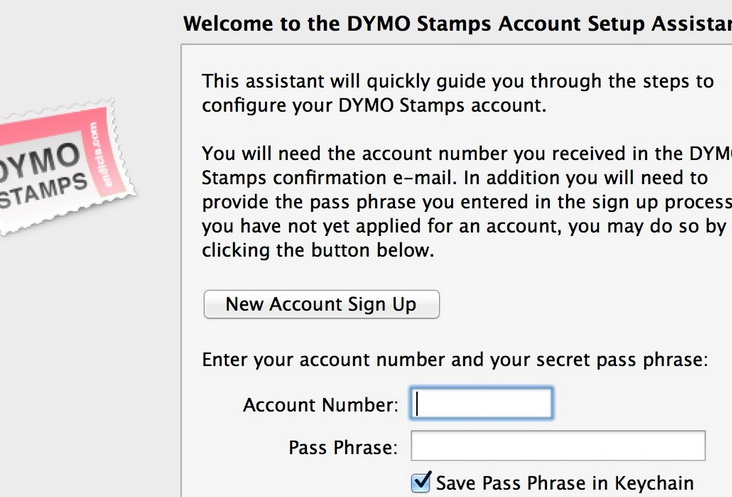Click the text "clicking the button below."

[318, 251]
